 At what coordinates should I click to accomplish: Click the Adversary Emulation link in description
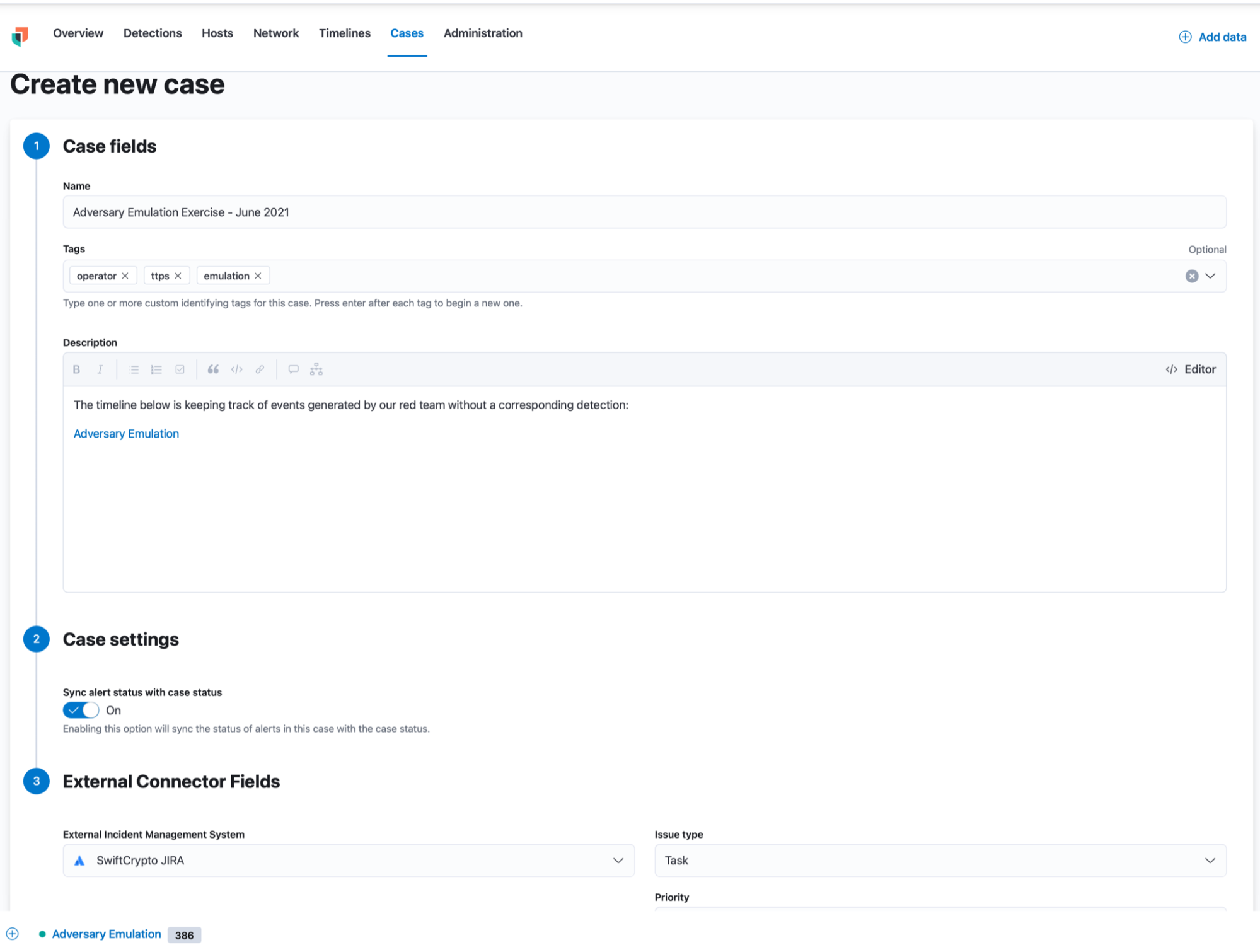pyautogui.click(x=126, y=434)
